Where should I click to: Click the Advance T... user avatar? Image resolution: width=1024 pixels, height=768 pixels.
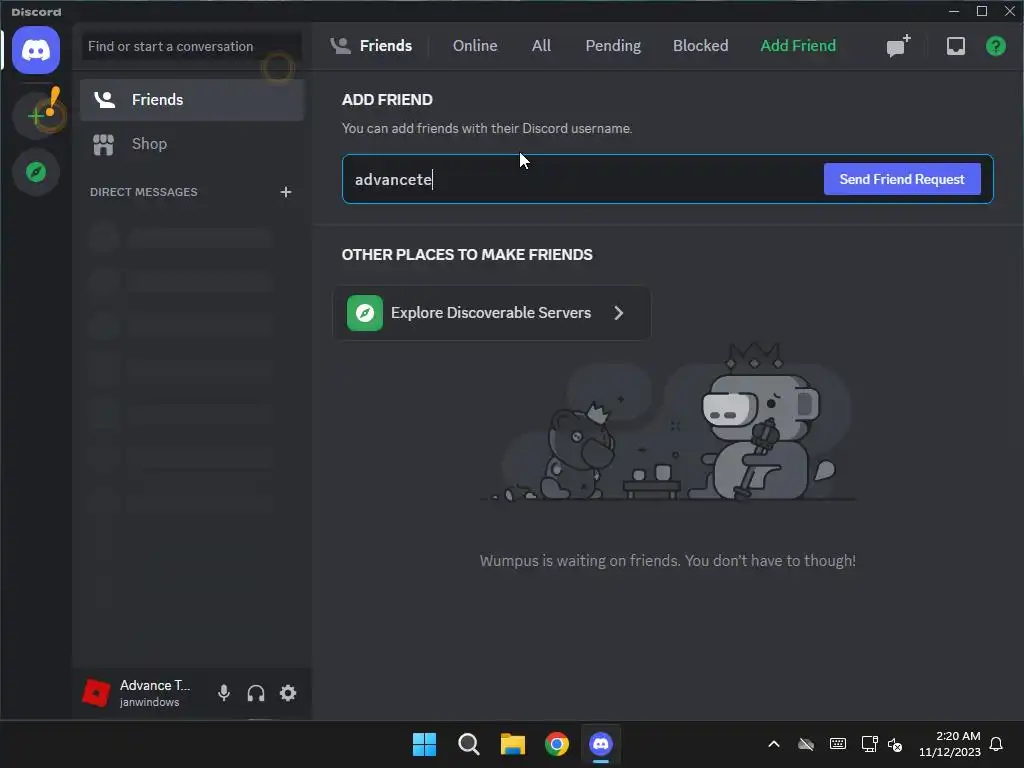[96, 693]
